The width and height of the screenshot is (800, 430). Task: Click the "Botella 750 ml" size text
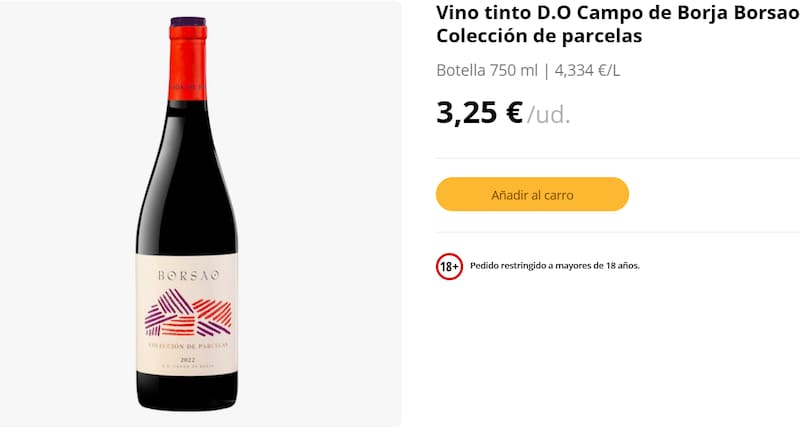[487, 70]
